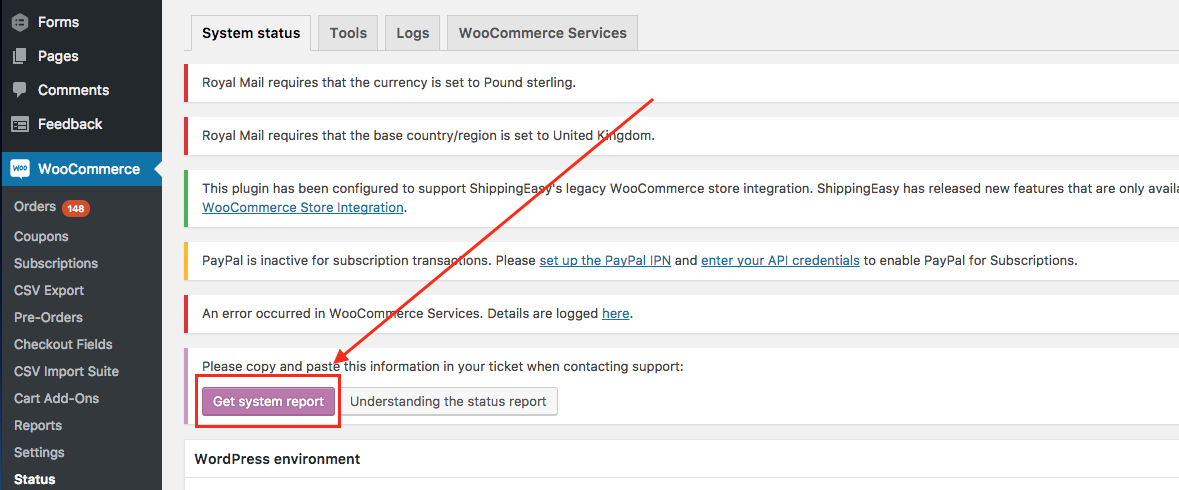The image size is (1179, 490).
Task: Click the copy and paste support instruction text
Action: point(443,367)
